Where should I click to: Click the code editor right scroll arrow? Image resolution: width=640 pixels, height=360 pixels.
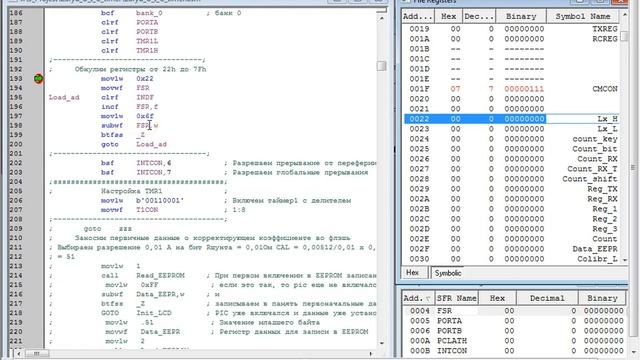coord(371,353)
